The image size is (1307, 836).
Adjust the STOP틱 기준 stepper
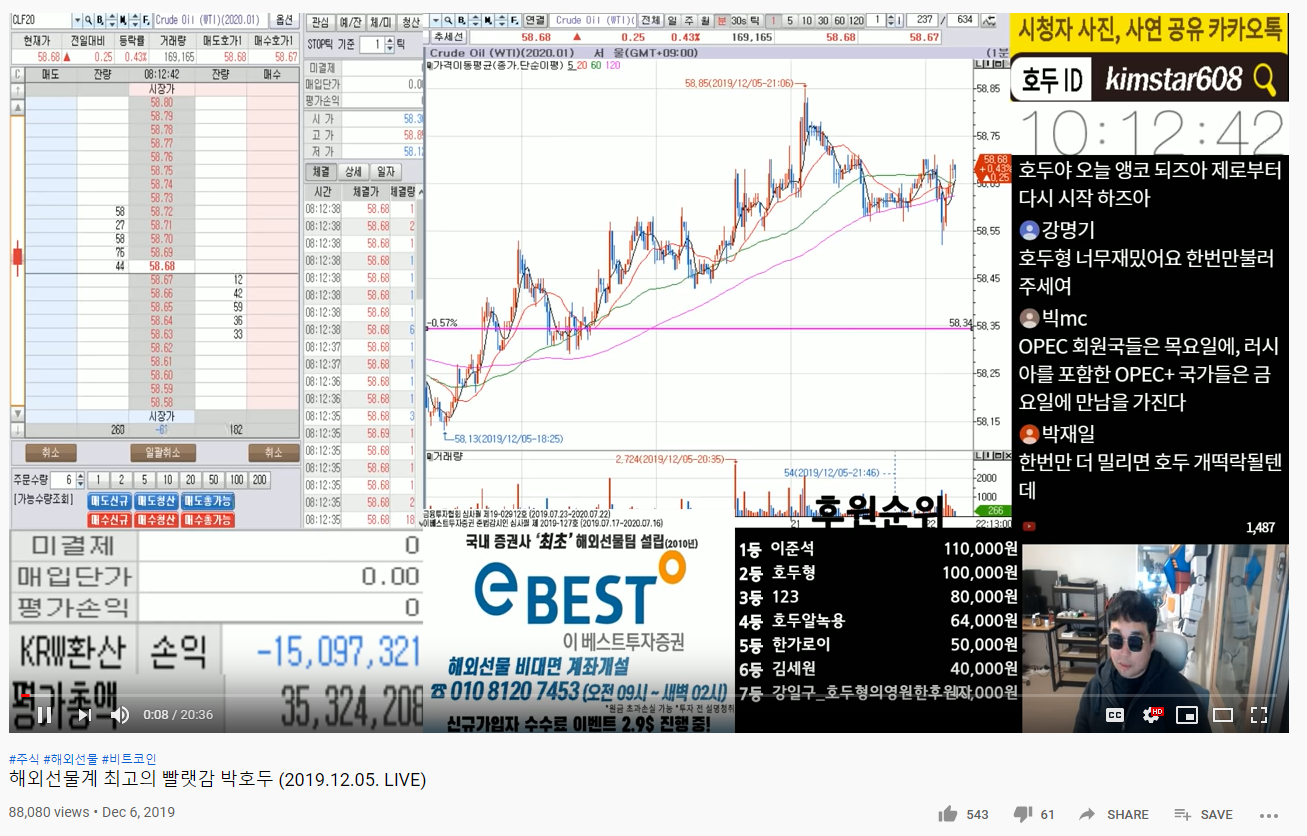tap(389, 44)
